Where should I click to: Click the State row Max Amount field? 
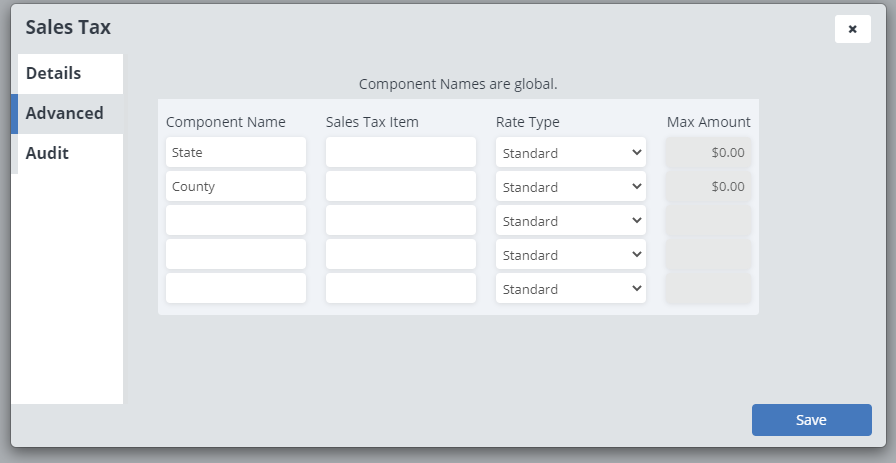(x=708, y=153)
